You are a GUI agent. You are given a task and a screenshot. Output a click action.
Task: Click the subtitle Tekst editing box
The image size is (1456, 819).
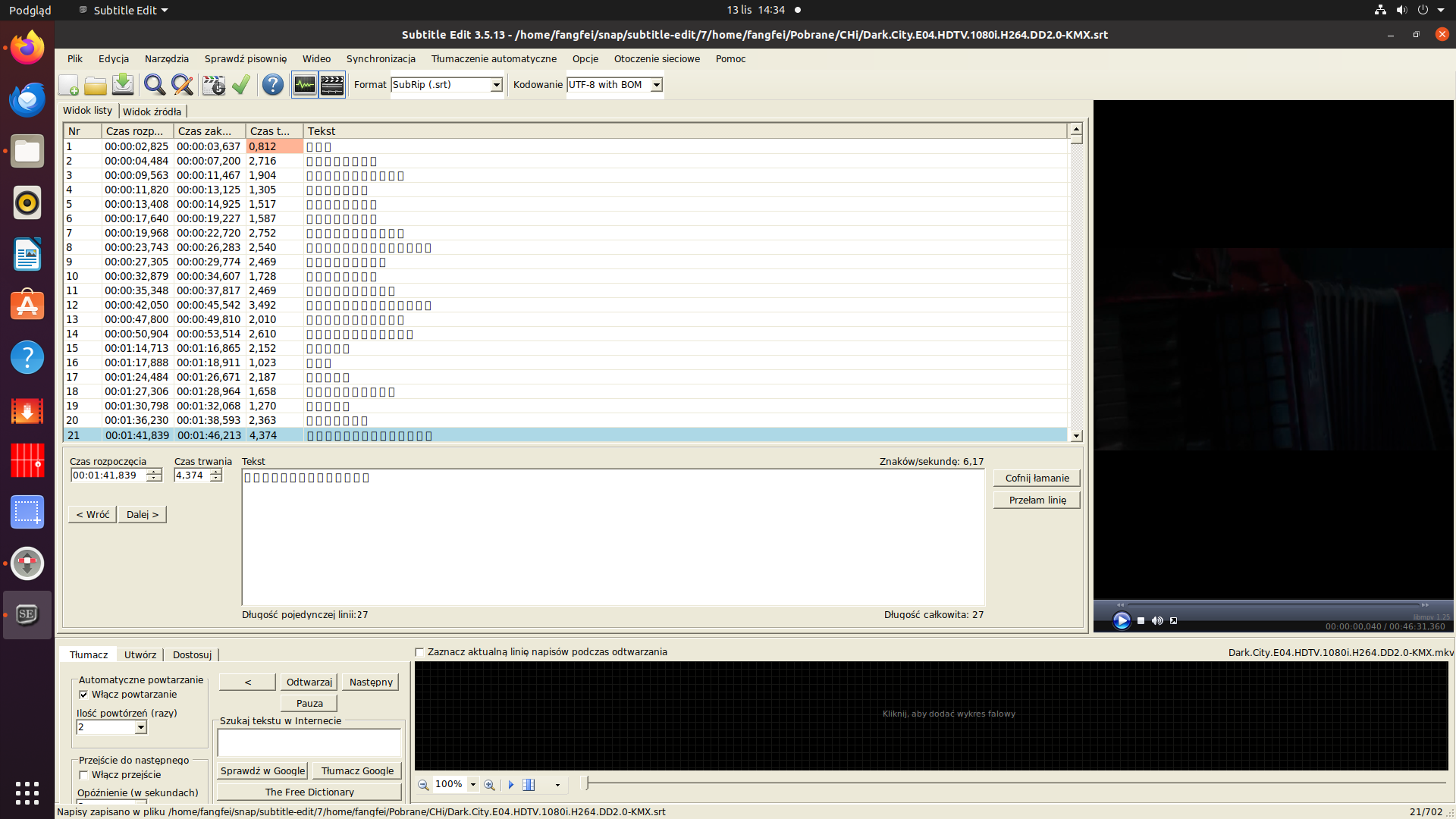[x=613, y=537]
